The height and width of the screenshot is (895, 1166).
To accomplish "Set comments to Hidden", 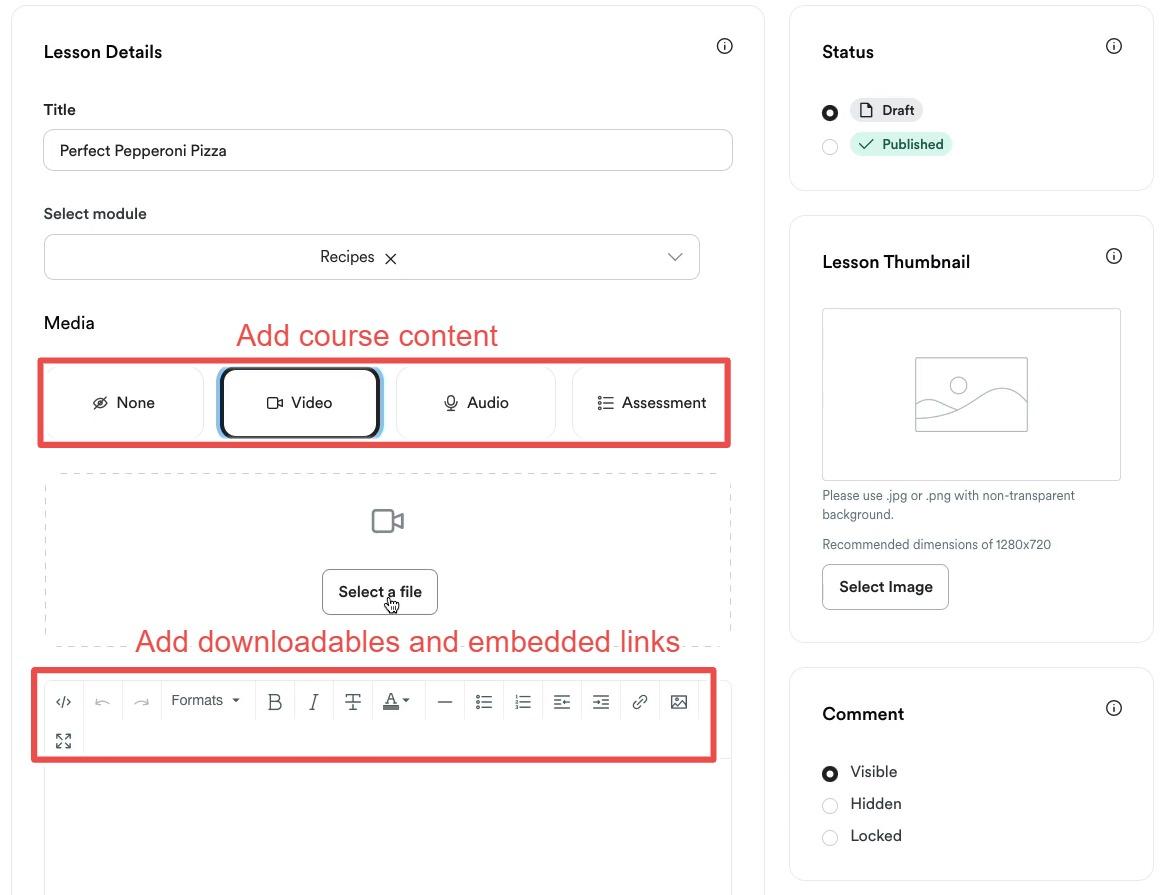I will tap(830, 805).
